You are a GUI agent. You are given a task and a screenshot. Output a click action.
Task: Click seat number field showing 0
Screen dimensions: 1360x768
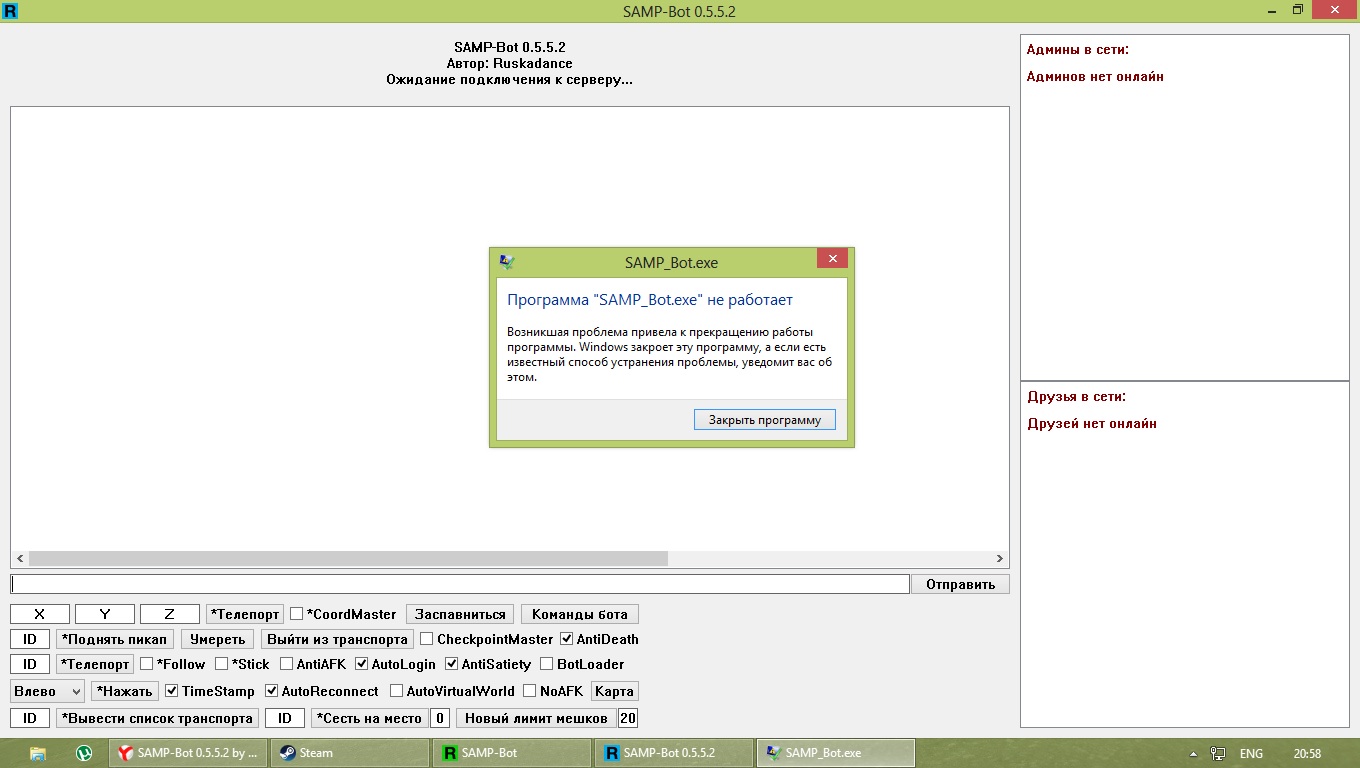(440, 718)
